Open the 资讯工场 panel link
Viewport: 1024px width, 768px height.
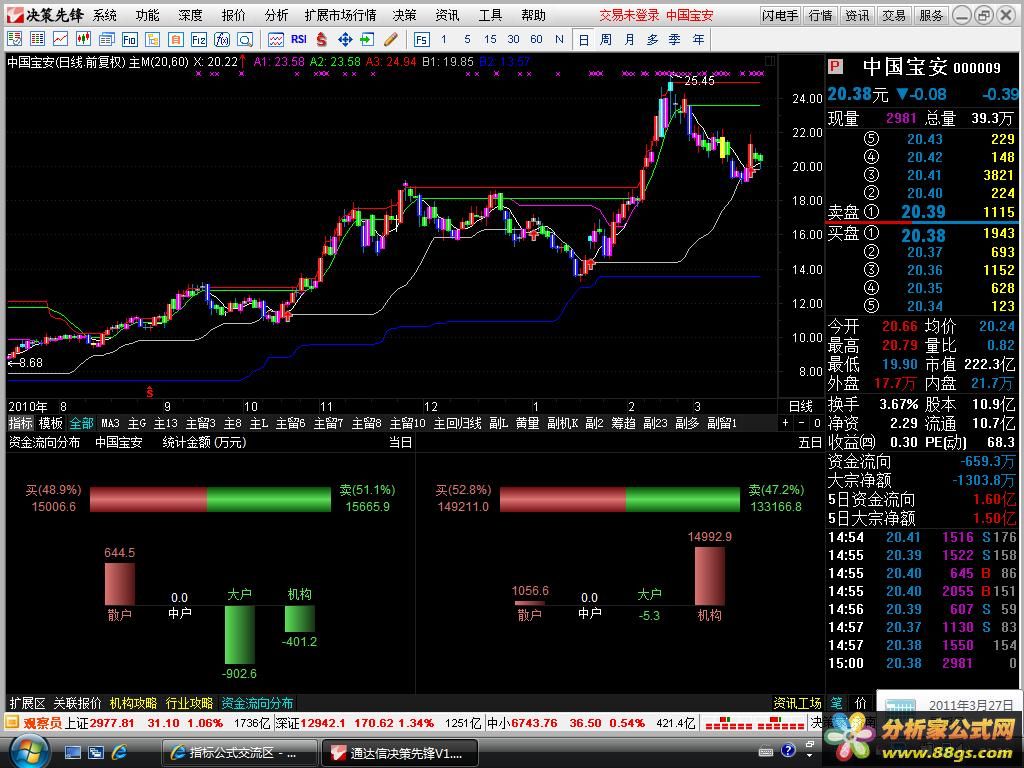(x=797, y=703)
